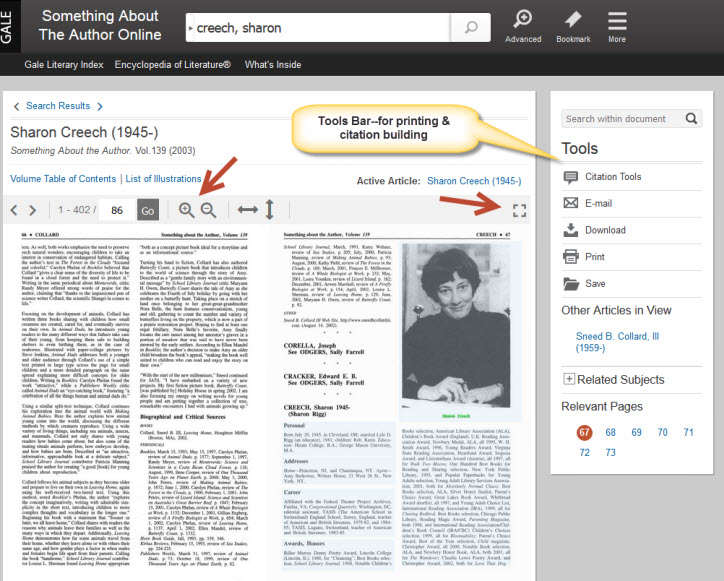This screenshot has width=724, height=581.
Task: Click the E-mail envelope icon
Action: pos(571,203)
